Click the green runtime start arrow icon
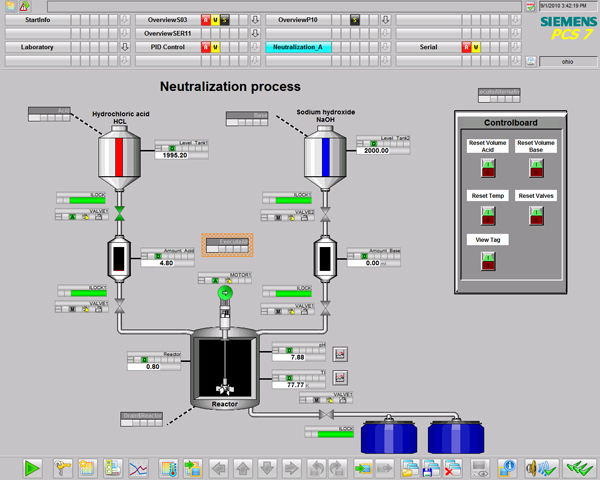This screenshot has width=600, height=480. coord(32,467)
